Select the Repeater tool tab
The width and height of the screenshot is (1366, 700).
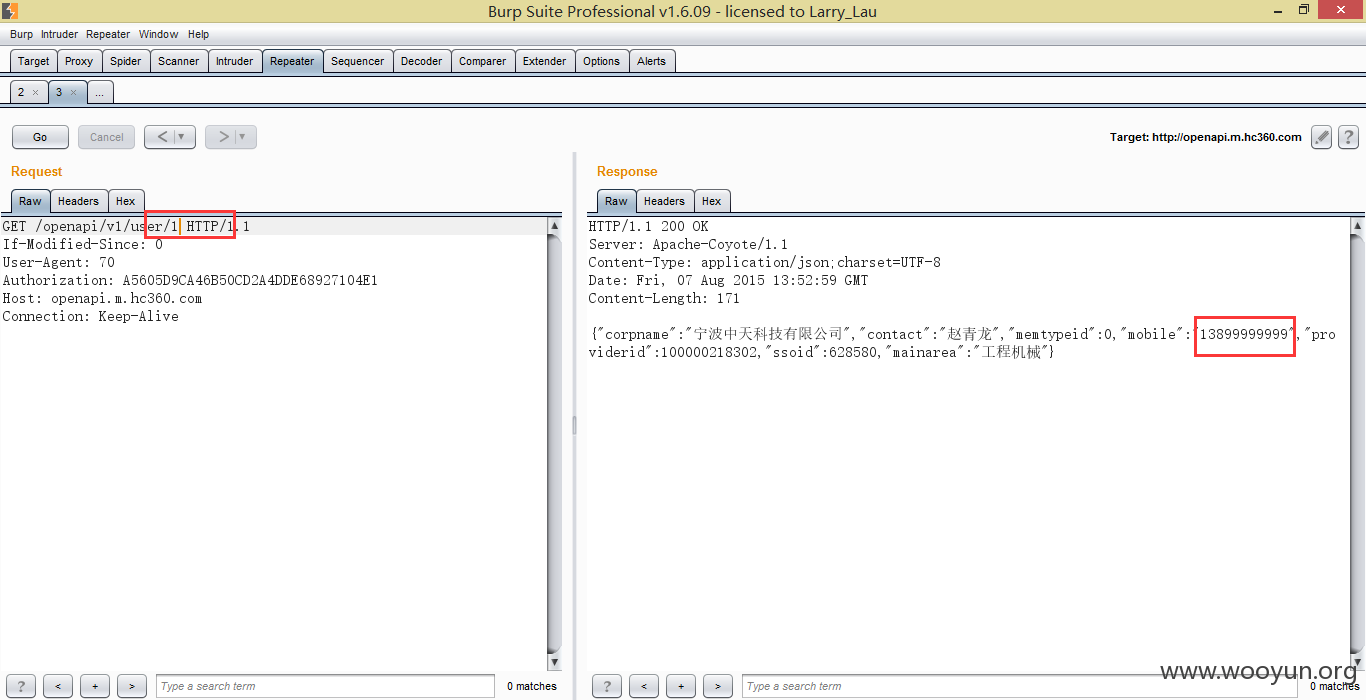coord(292,61)
